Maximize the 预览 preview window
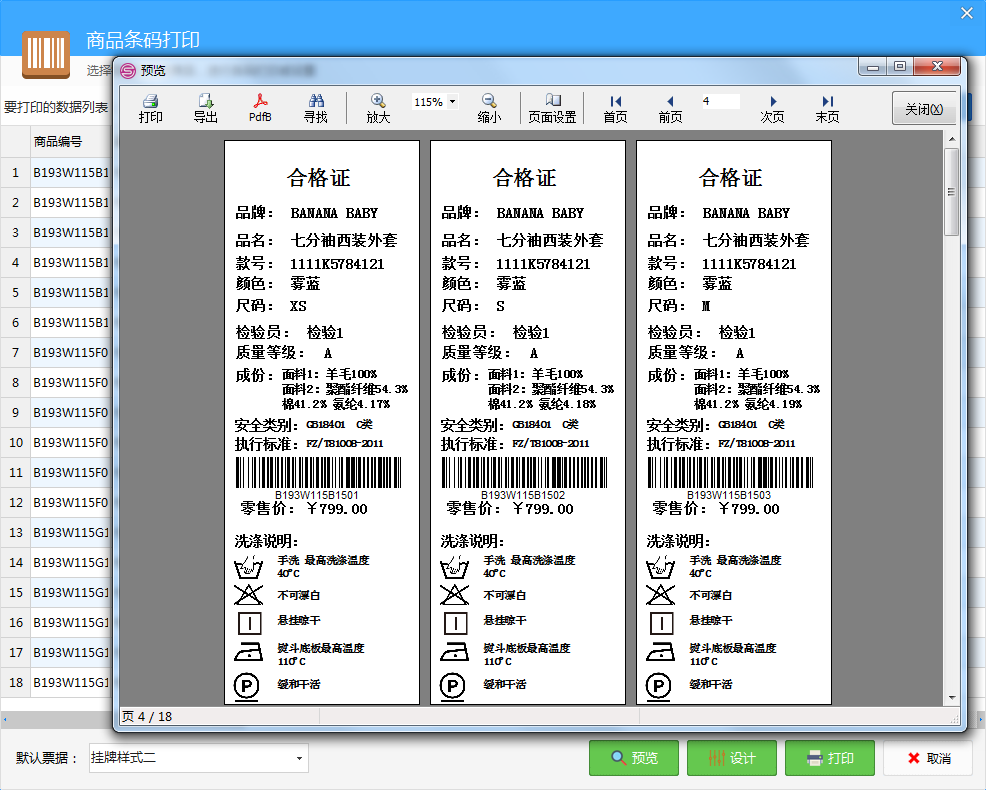The height and width of the screenshot is (790, 986). click(900, 67)
